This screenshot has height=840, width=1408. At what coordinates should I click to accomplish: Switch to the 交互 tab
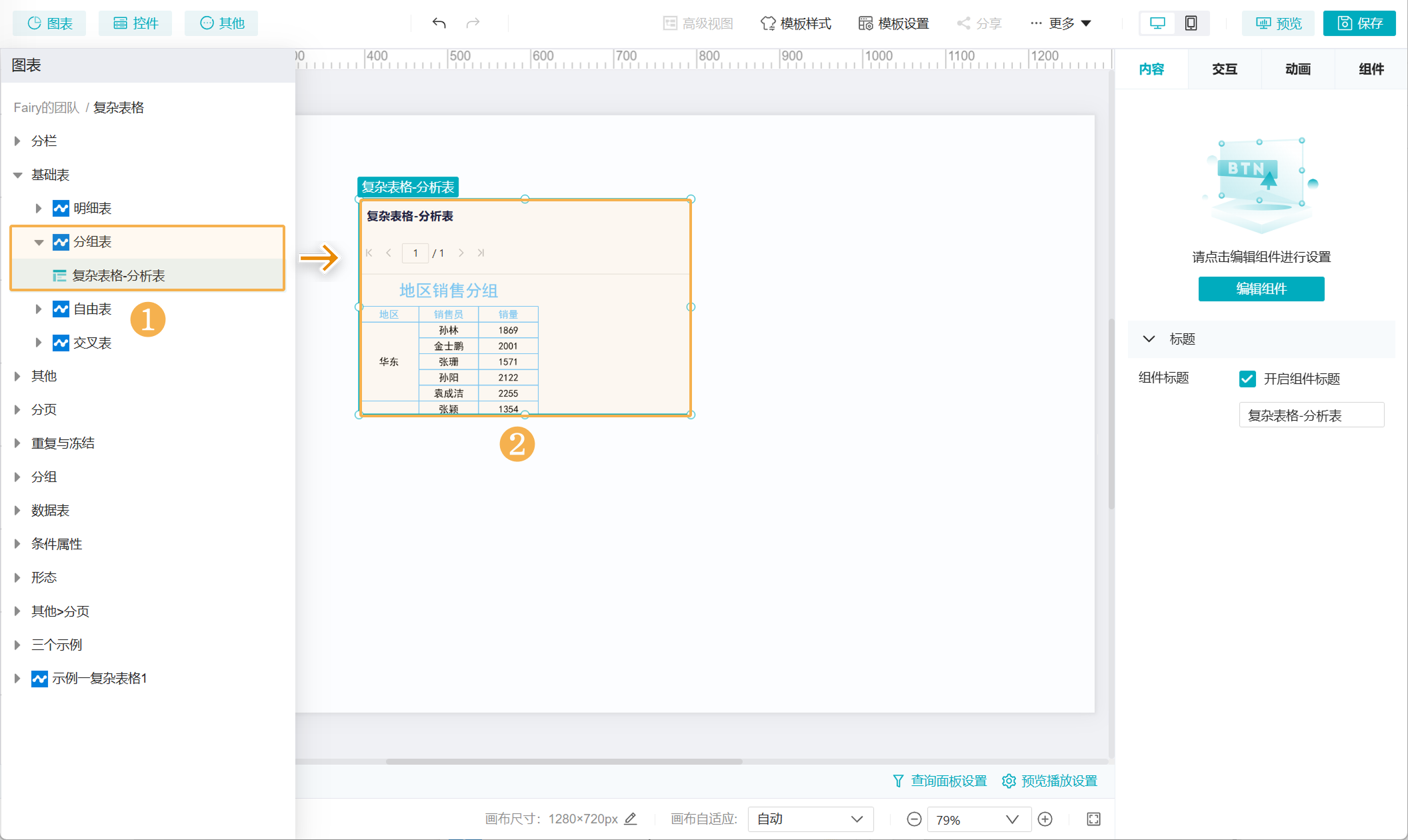[x=1224, y=69]
